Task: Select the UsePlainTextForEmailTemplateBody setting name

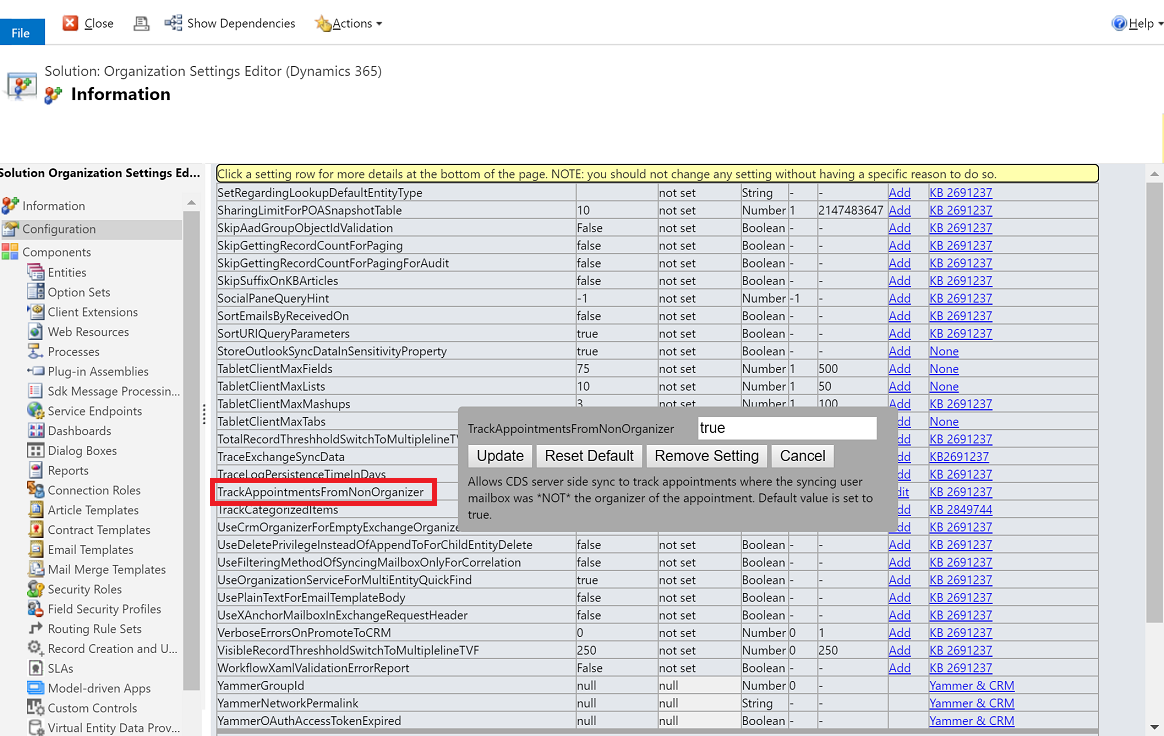Action: [312, 598]
